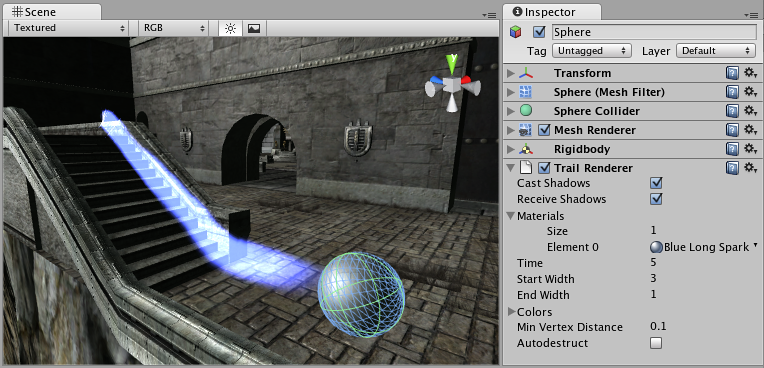
Task: Click the Rigidbody component title
Action: (x=582, y=149)
